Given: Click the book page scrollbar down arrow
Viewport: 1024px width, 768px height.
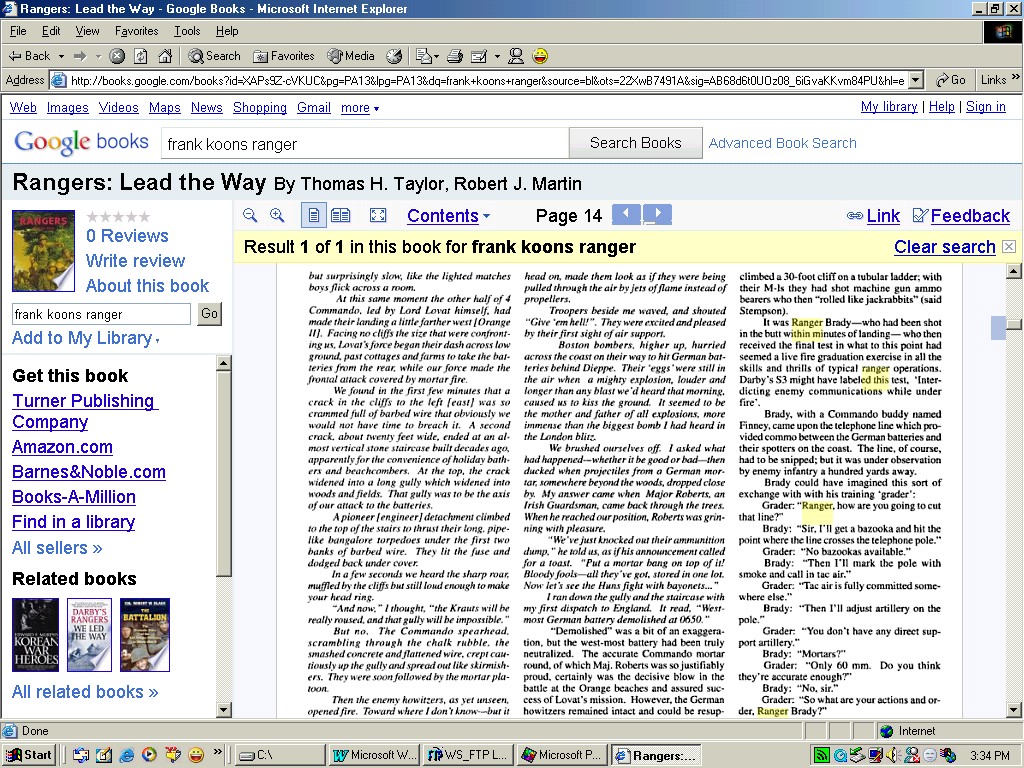Looking at the screenshot, I should point(1014,710).
